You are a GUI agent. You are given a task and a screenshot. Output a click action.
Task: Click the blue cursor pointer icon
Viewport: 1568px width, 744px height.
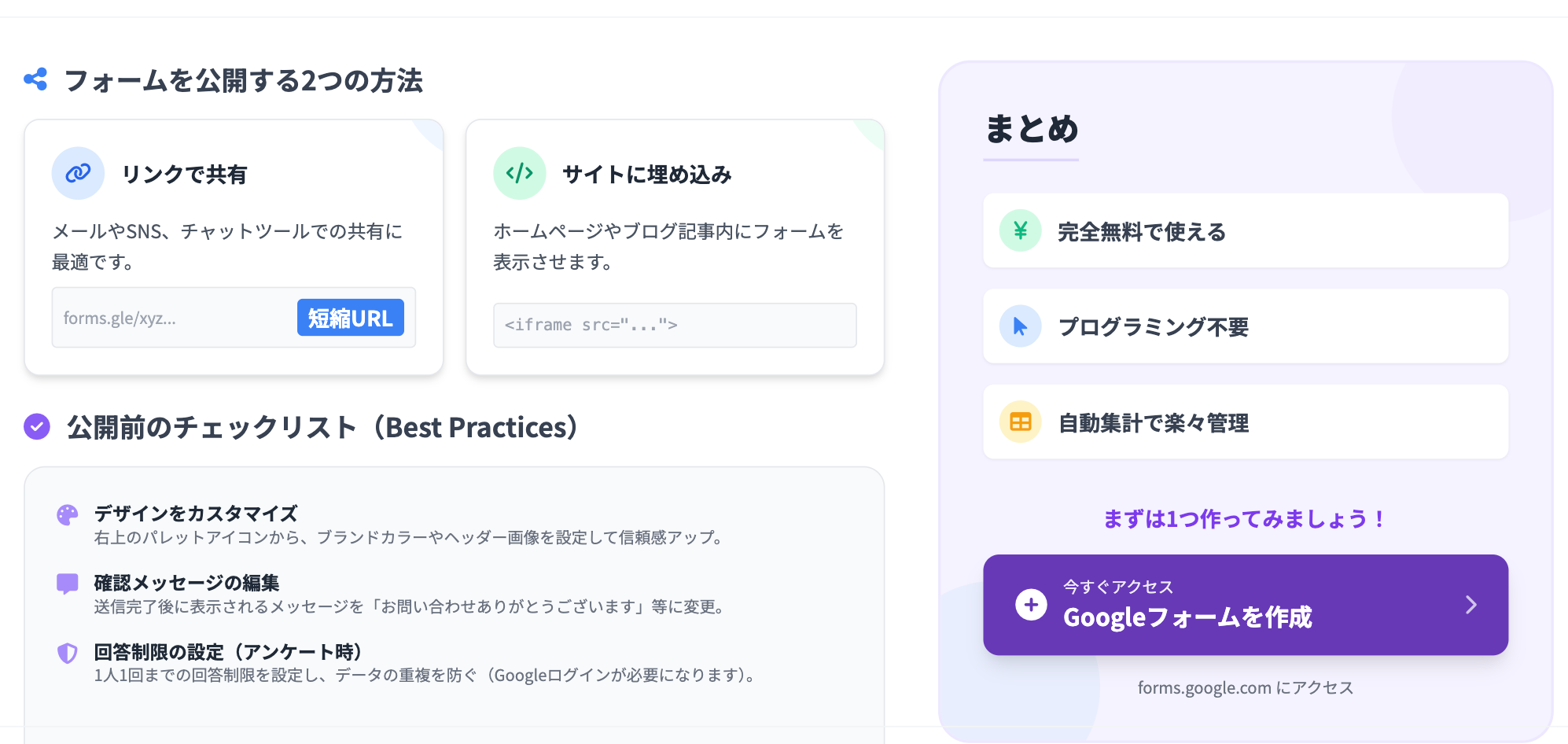coord(1020,326)
